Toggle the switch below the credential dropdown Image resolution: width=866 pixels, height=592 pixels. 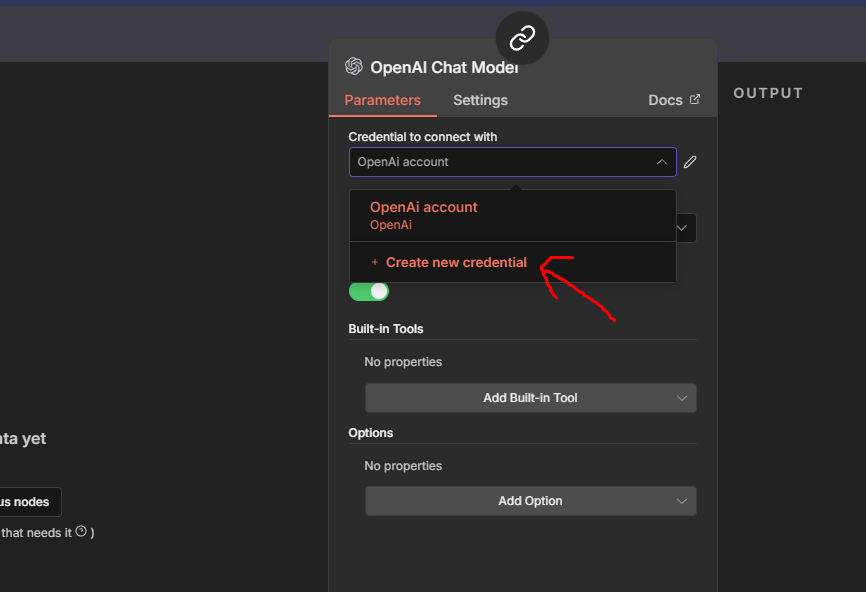pos(369,291)
